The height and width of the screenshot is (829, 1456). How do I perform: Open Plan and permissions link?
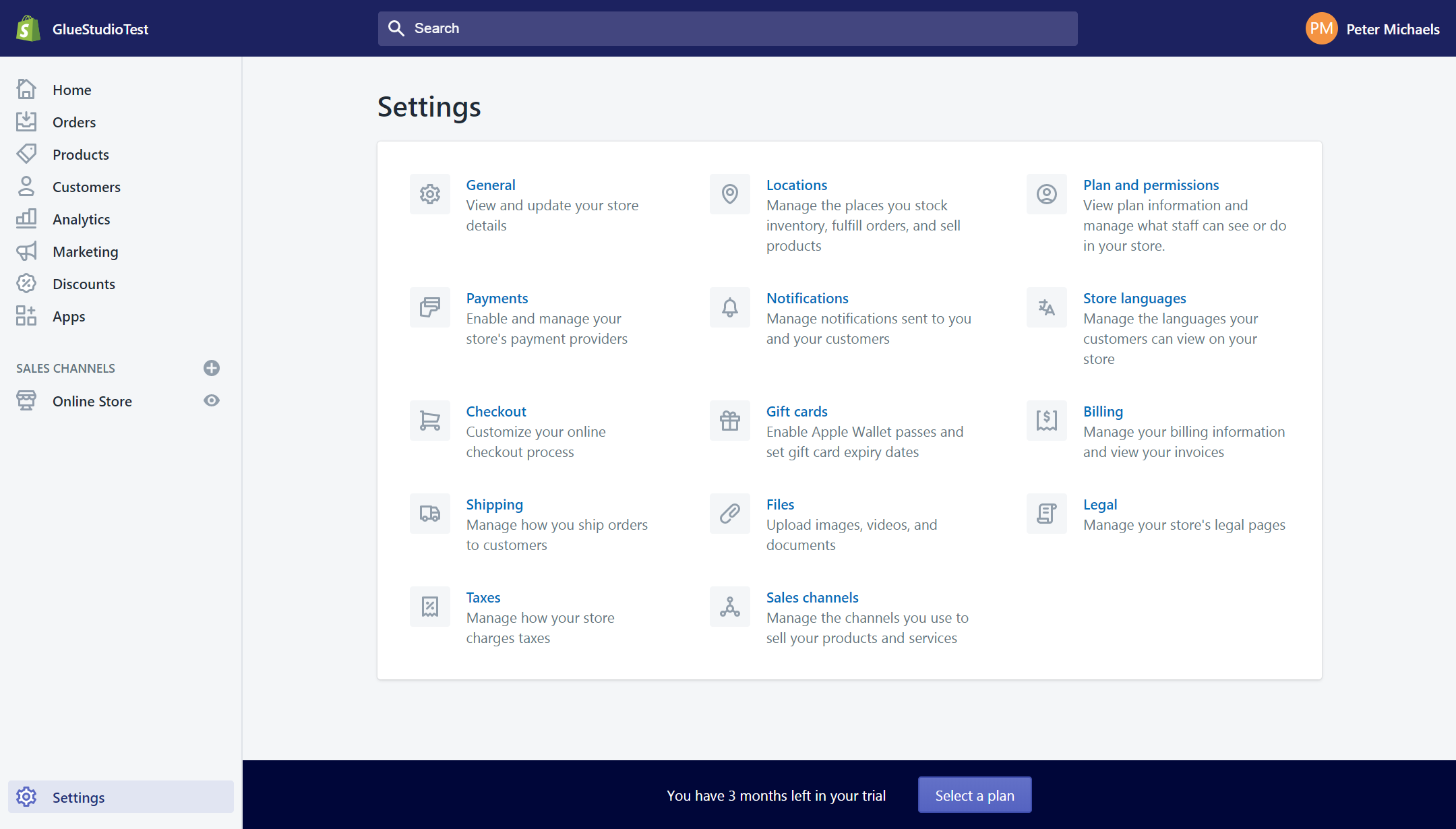tap(1151, 185)
